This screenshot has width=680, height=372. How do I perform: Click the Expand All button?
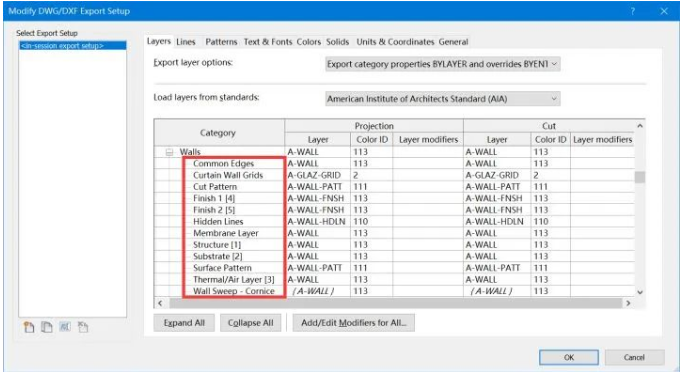184,323
